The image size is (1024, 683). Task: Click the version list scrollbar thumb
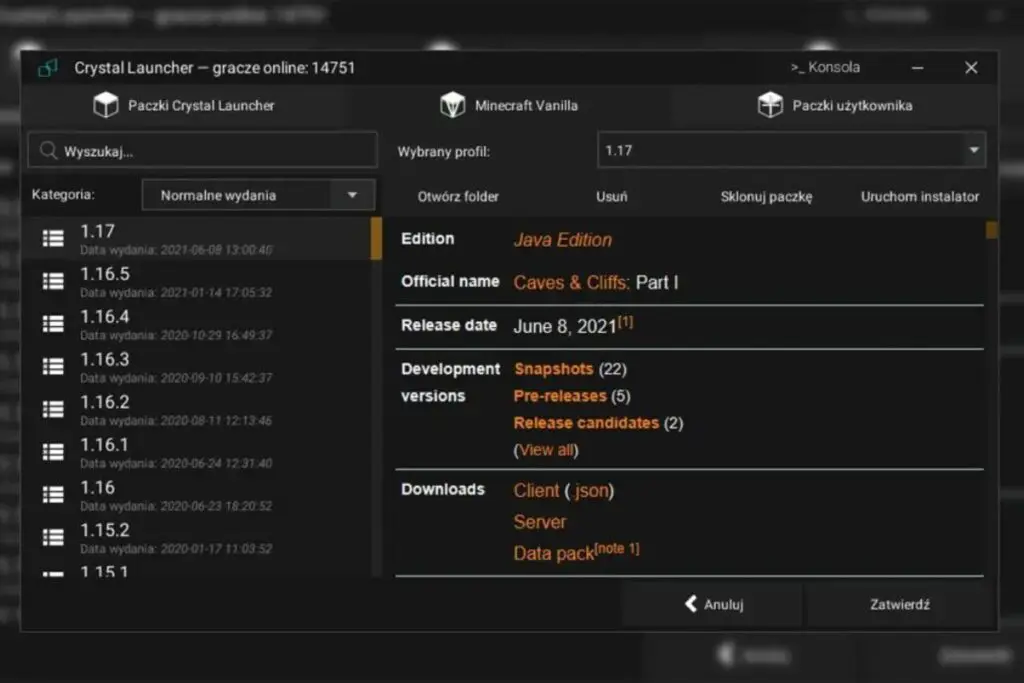(376, 238)
